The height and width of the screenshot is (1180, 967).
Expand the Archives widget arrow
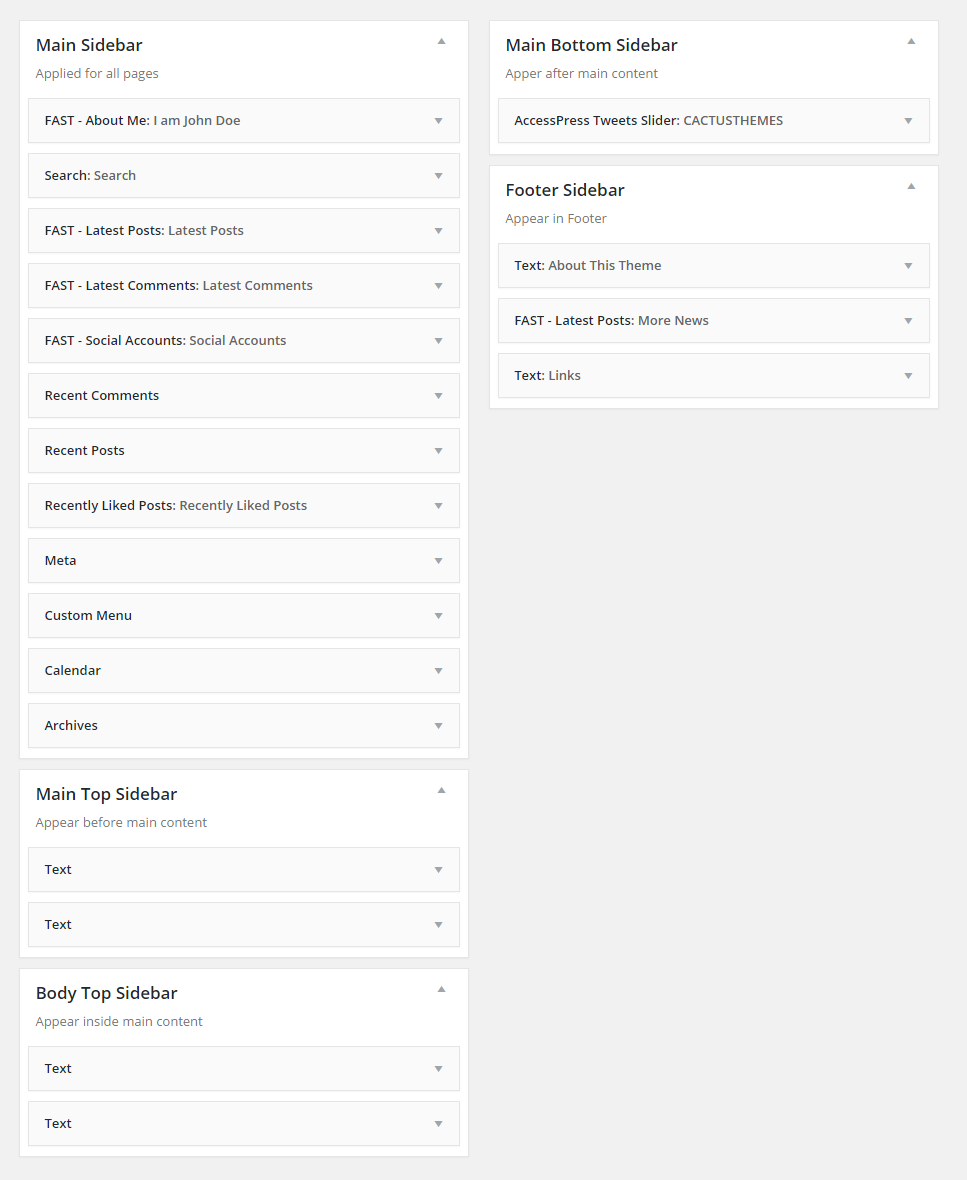pos(438,726)
